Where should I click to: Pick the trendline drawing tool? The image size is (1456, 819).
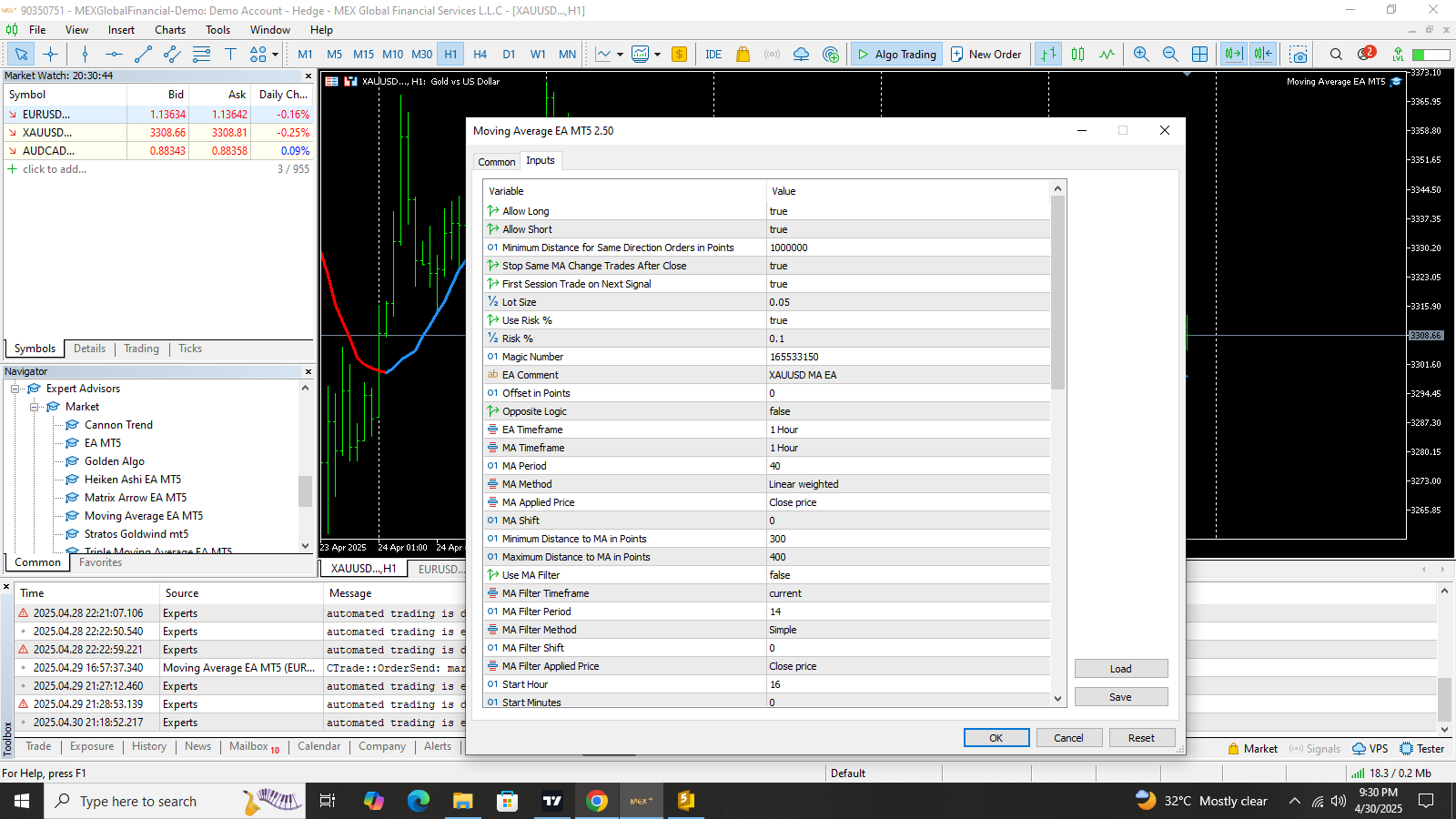click(x=143, y=55)
